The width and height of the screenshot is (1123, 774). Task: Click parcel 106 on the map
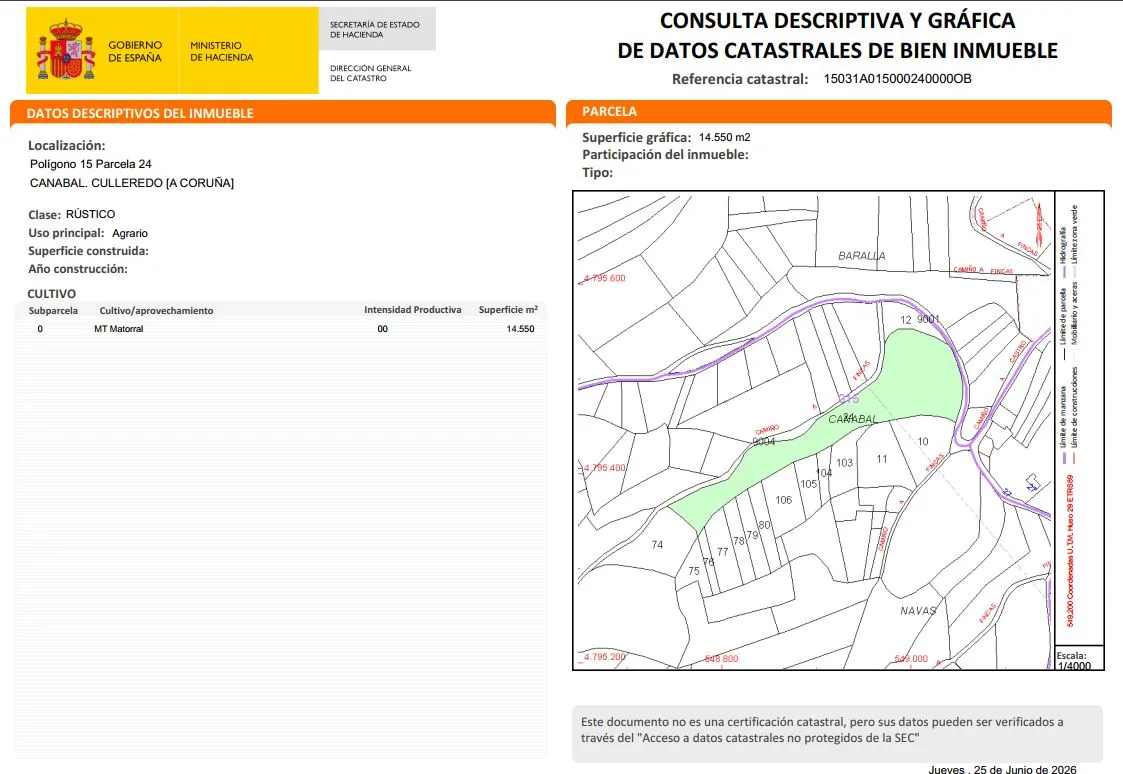point(784,500)
